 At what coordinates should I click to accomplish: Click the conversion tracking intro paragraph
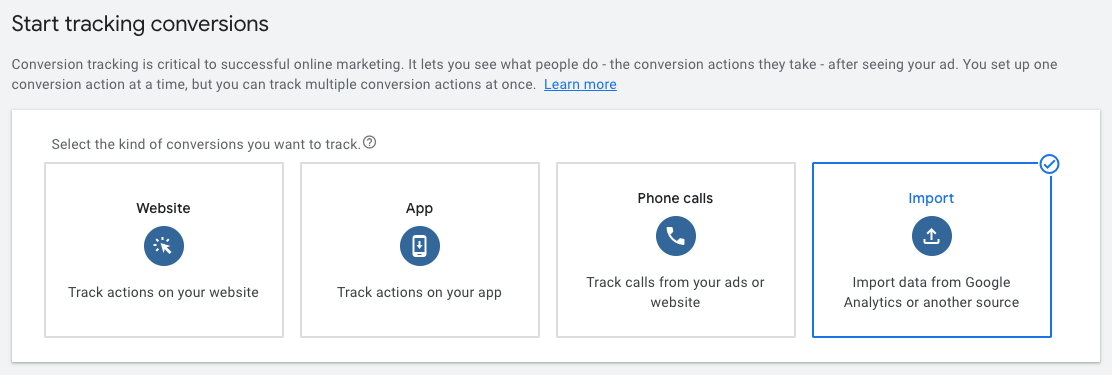(535, 74)
